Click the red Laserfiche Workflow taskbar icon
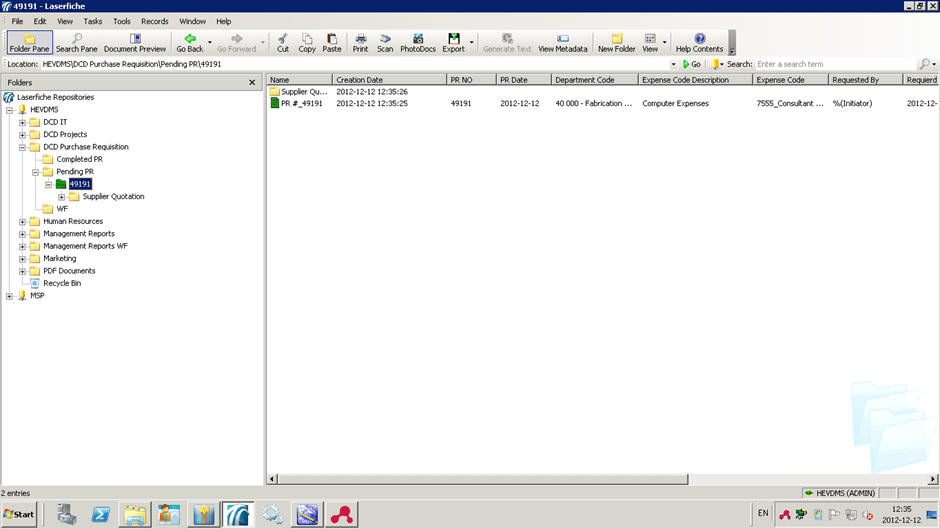This screenshot has height=529, width=940. (x=341, y=515)
